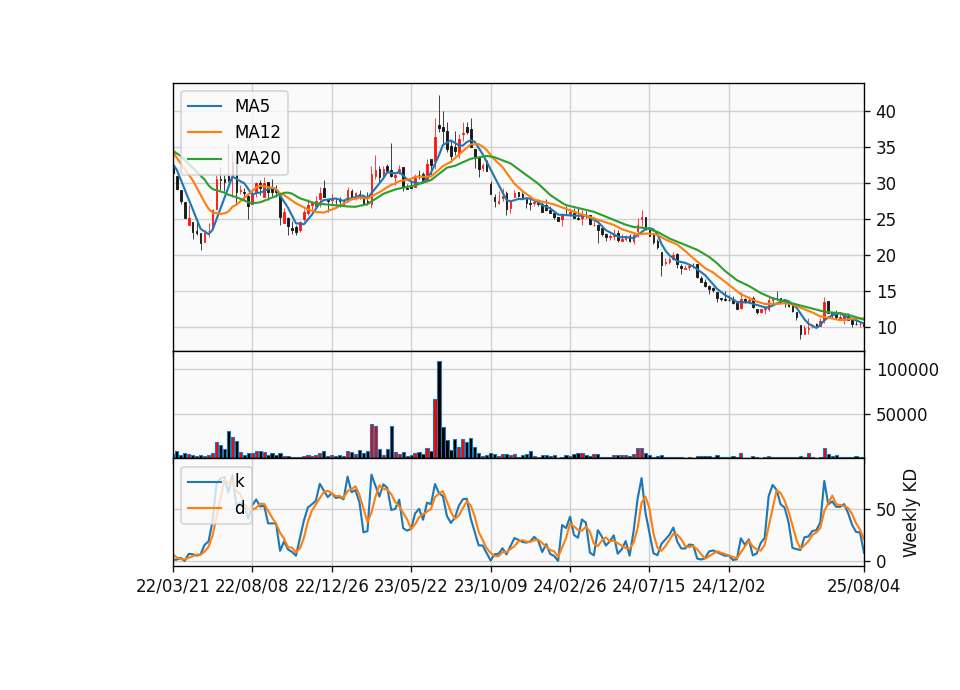
Task: Click the price axis value 10
Action: pyautogui.click(x=885, y=328)
